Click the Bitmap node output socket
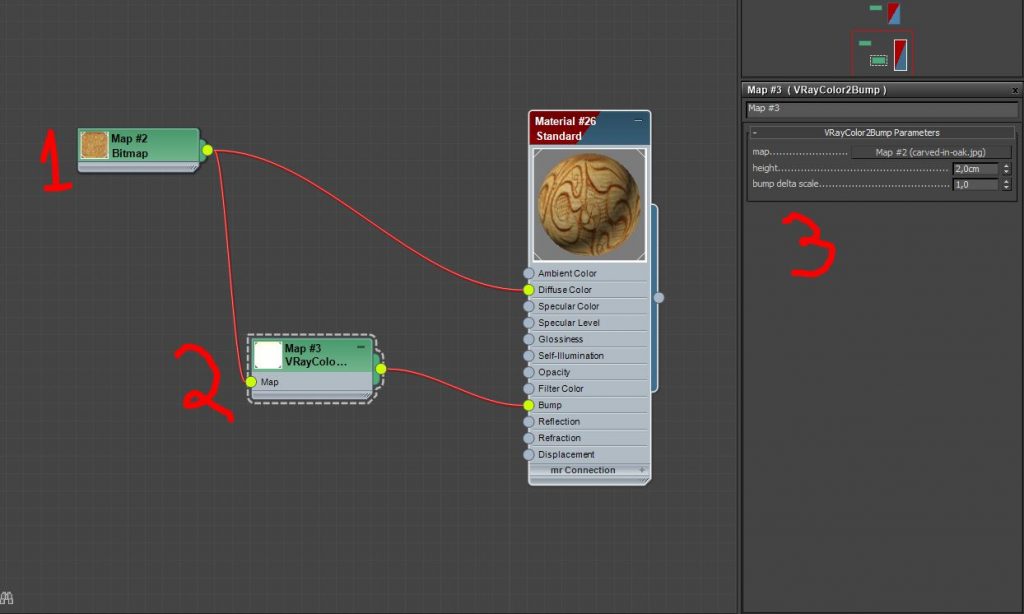This screenshot has height=614, width=1024. point(207,151)
